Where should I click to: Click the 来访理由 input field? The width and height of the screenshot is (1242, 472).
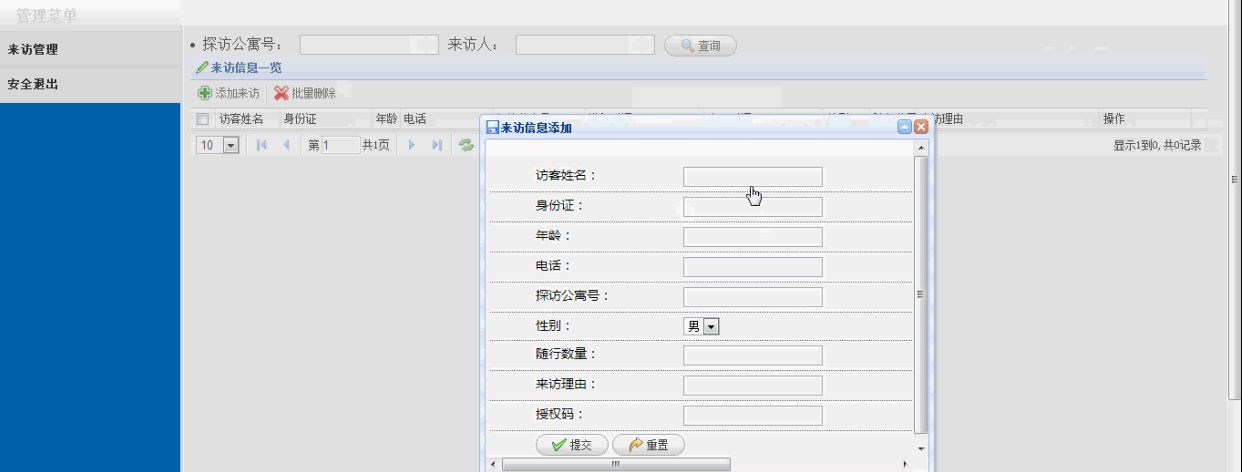[753, 386]
